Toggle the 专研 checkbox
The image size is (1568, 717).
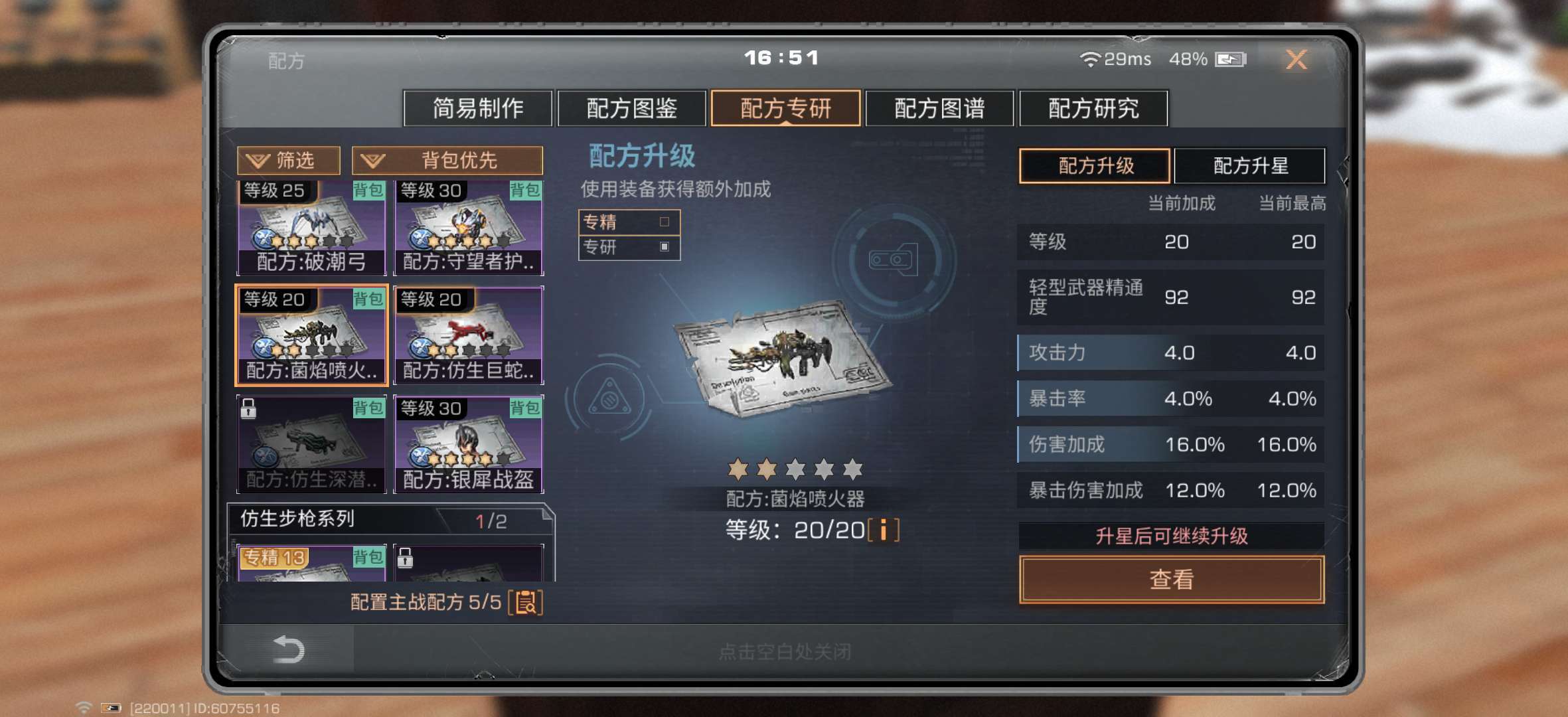(x=665, y=247)
